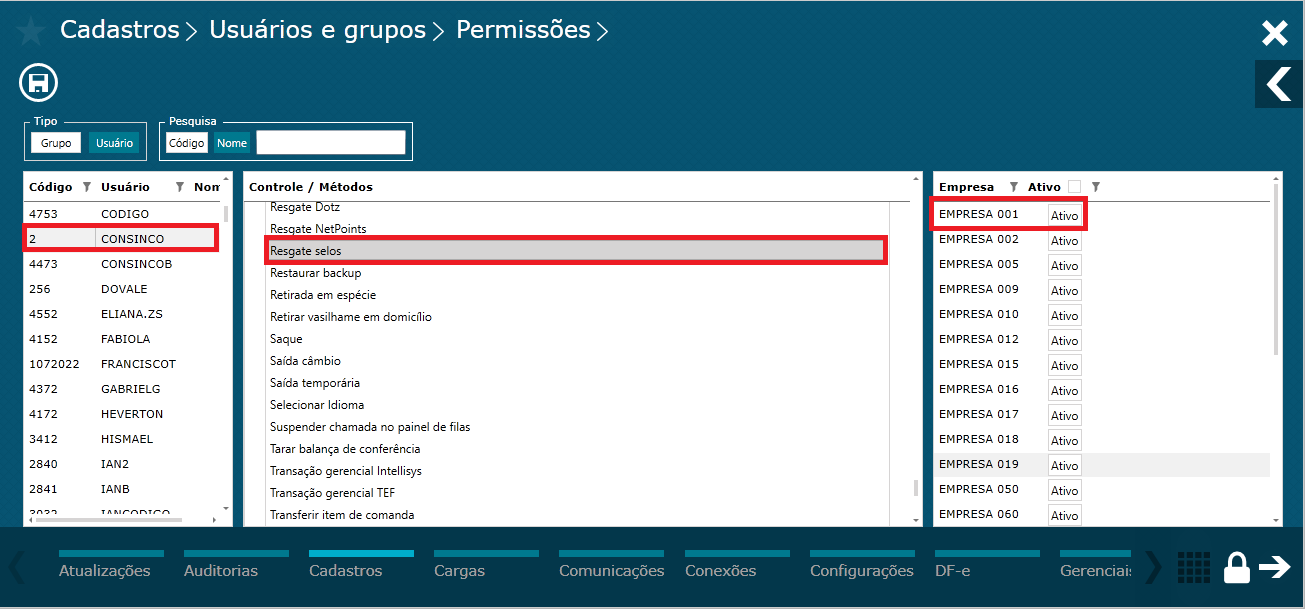1305x609 pixels.
Task: Click the favorite star icon
Action: point(29,32)
